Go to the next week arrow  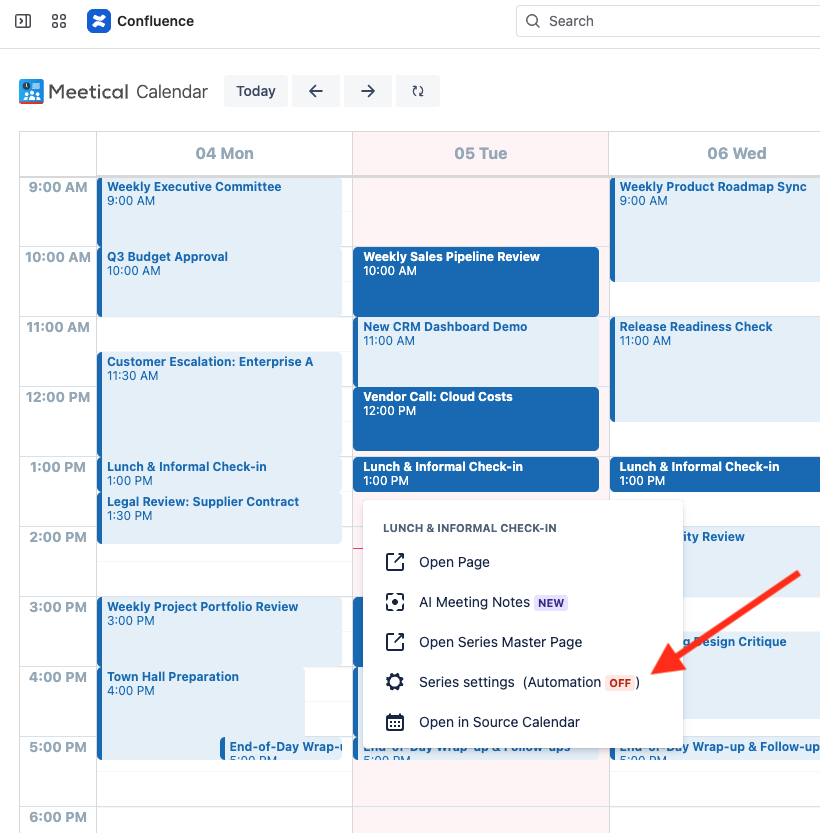[368, 91]
